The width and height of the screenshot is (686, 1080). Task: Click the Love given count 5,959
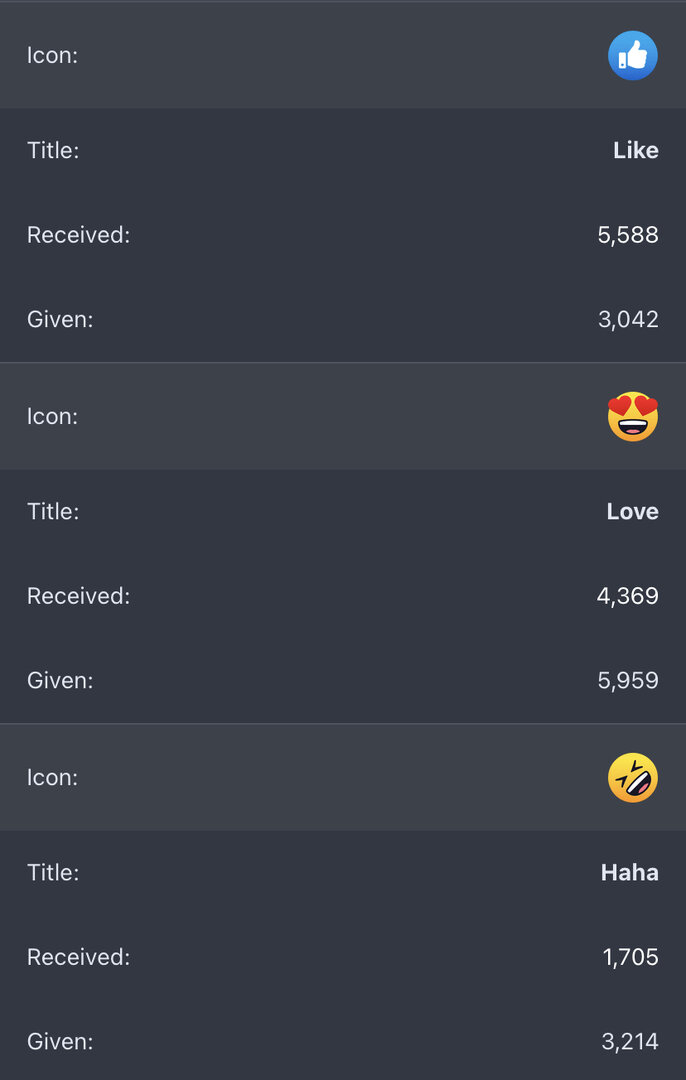[x=627, y=681]
